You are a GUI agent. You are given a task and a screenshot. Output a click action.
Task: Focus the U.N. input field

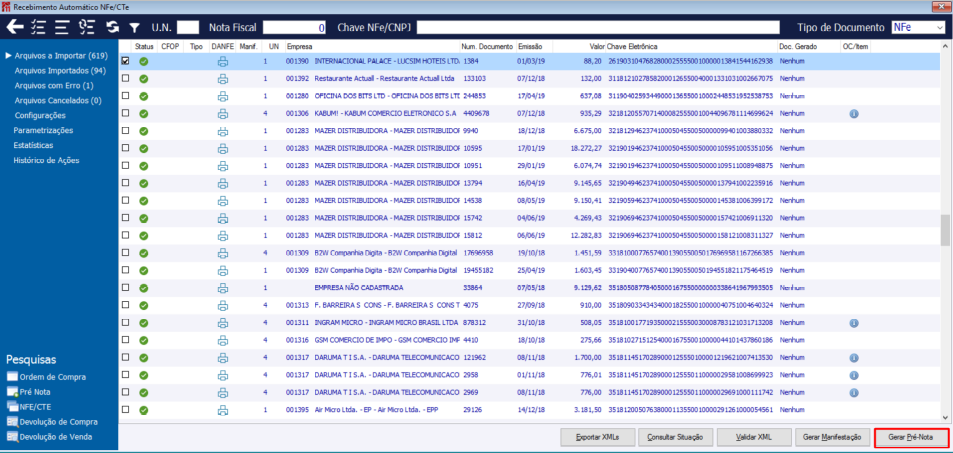click(188, 27)
